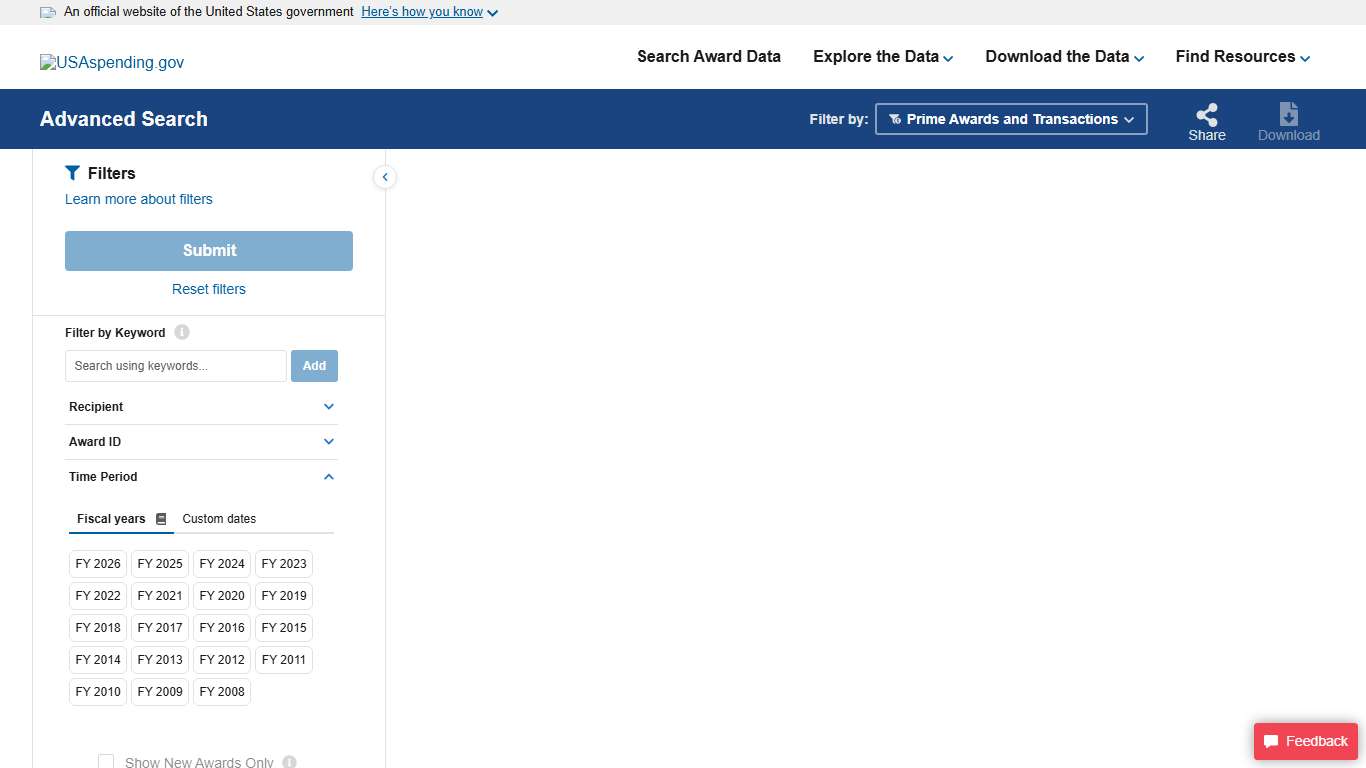The height and width of the screenshot is (768, 1366).
Task: Click the Filters funnel icon
Action: [71, 172]
